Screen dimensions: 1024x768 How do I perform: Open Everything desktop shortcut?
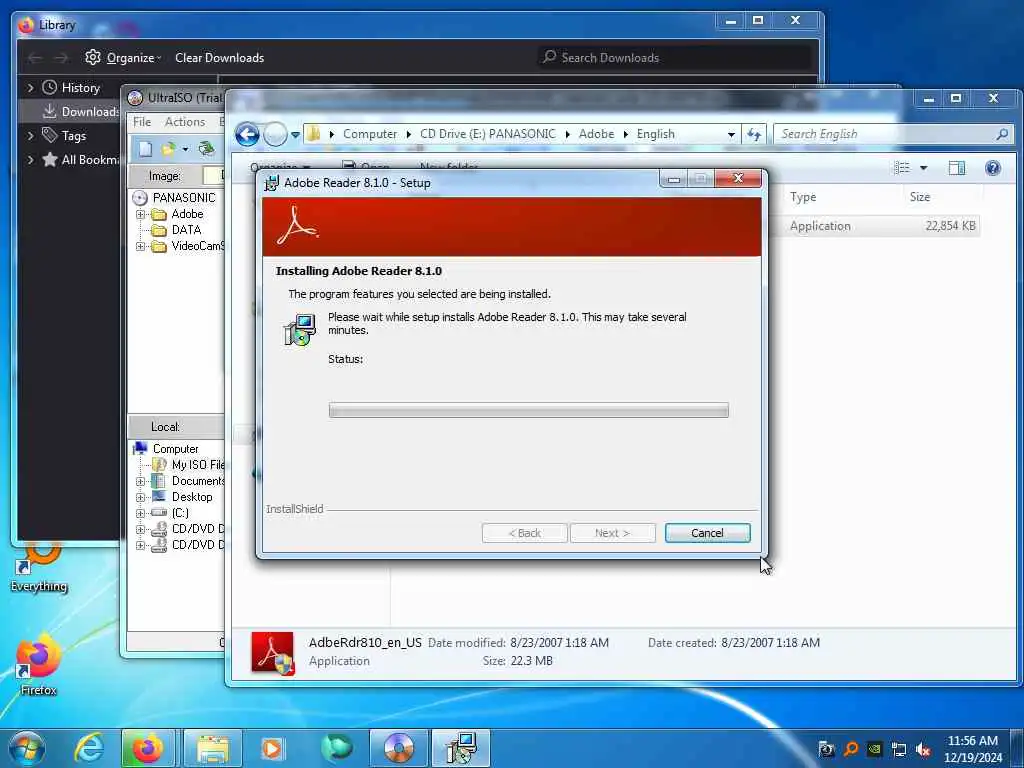click(x=39, y=569)
